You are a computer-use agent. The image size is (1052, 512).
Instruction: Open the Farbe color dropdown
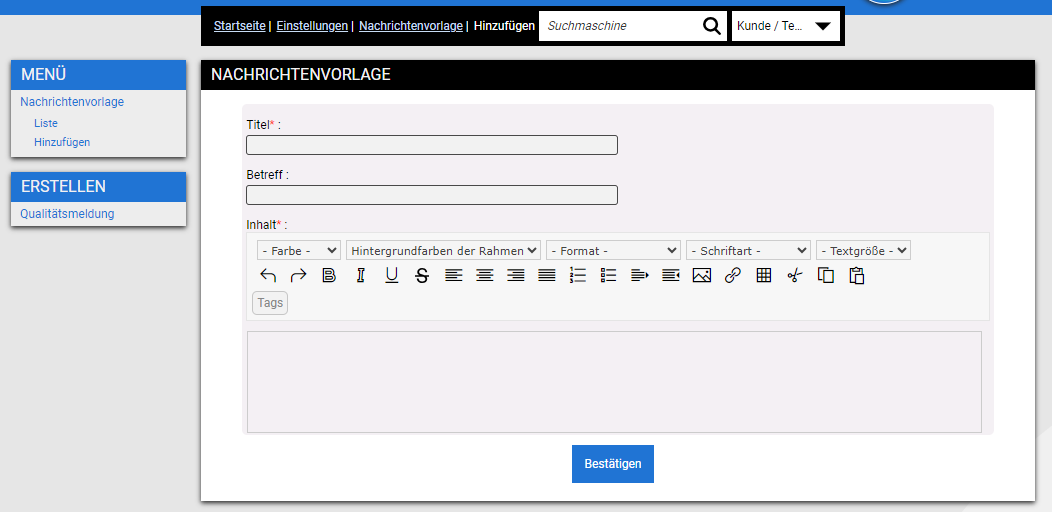click(x=298, y=250)
